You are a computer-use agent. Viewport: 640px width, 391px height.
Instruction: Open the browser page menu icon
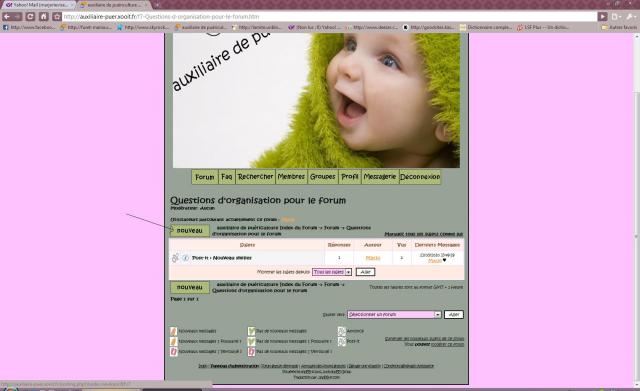616,17
